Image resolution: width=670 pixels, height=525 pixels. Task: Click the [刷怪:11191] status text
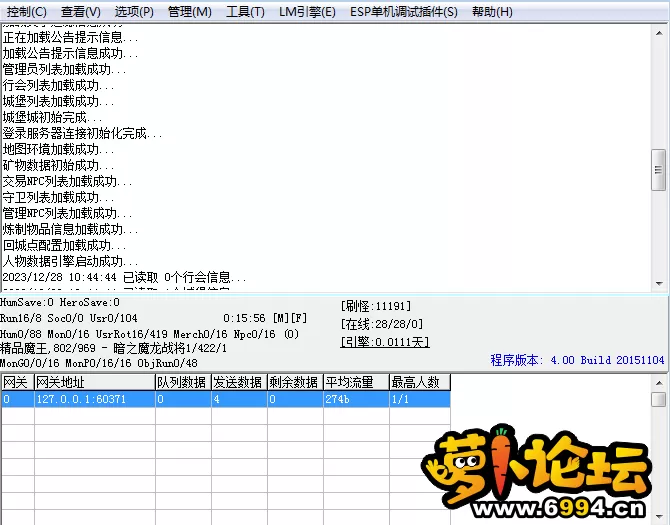tap(376, 306)
